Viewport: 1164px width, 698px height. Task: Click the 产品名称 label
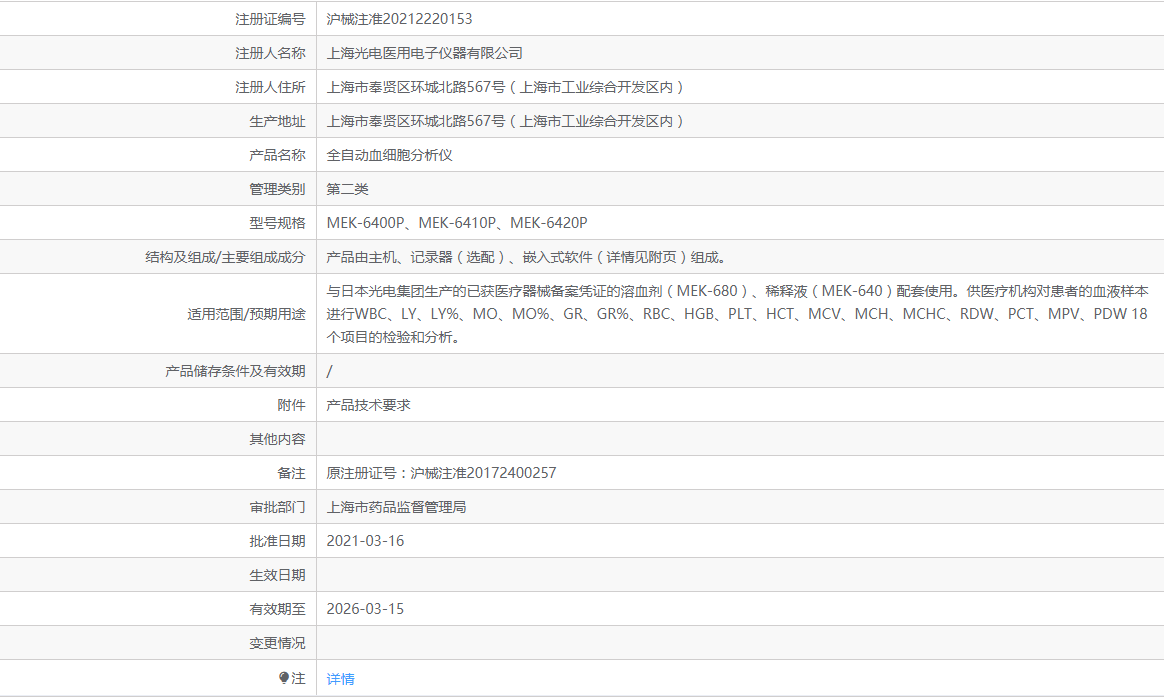pyautogui.click(x=278, y=155)
